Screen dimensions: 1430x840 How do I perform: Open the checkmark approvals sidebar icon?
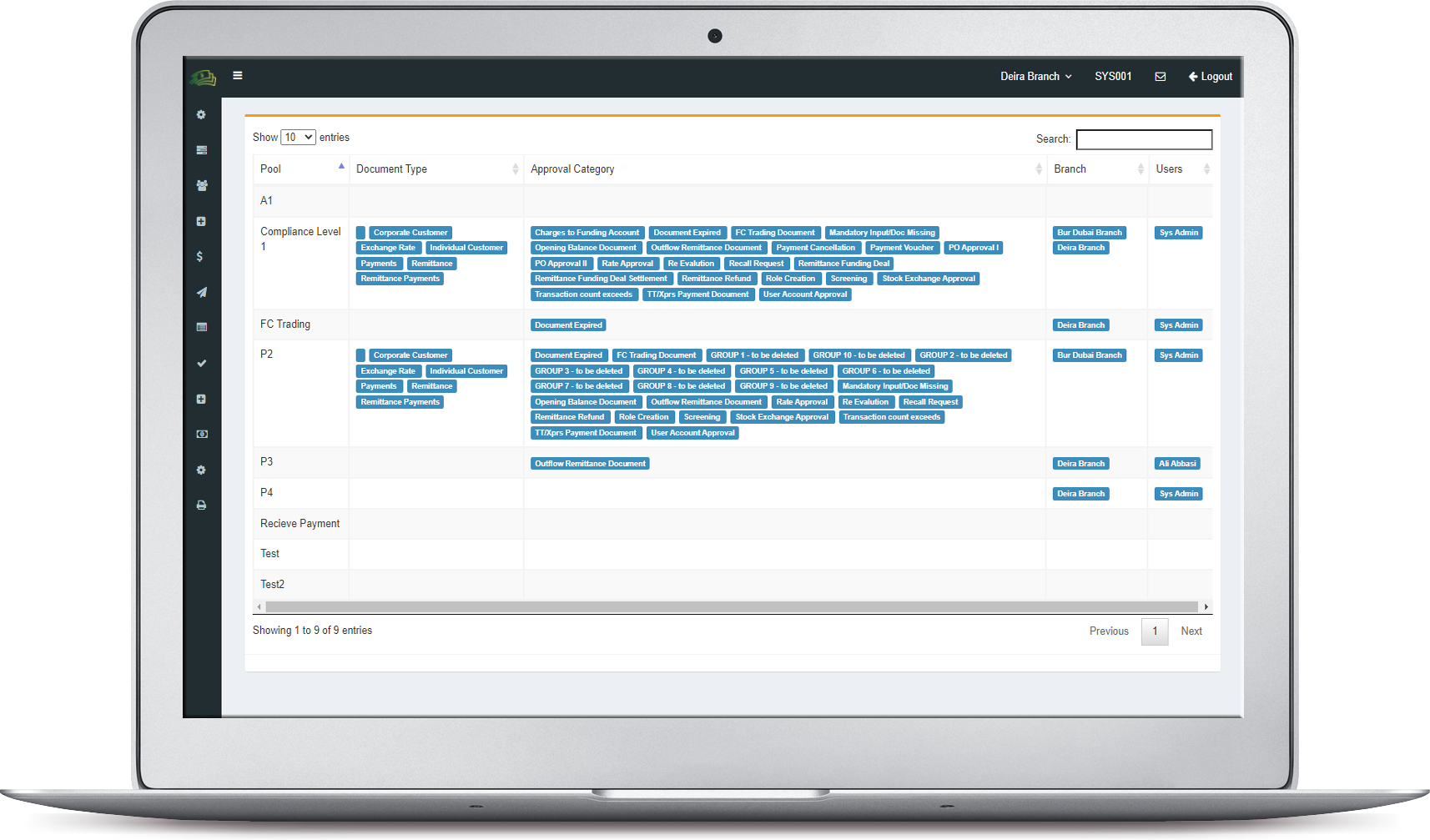[201, 363]
